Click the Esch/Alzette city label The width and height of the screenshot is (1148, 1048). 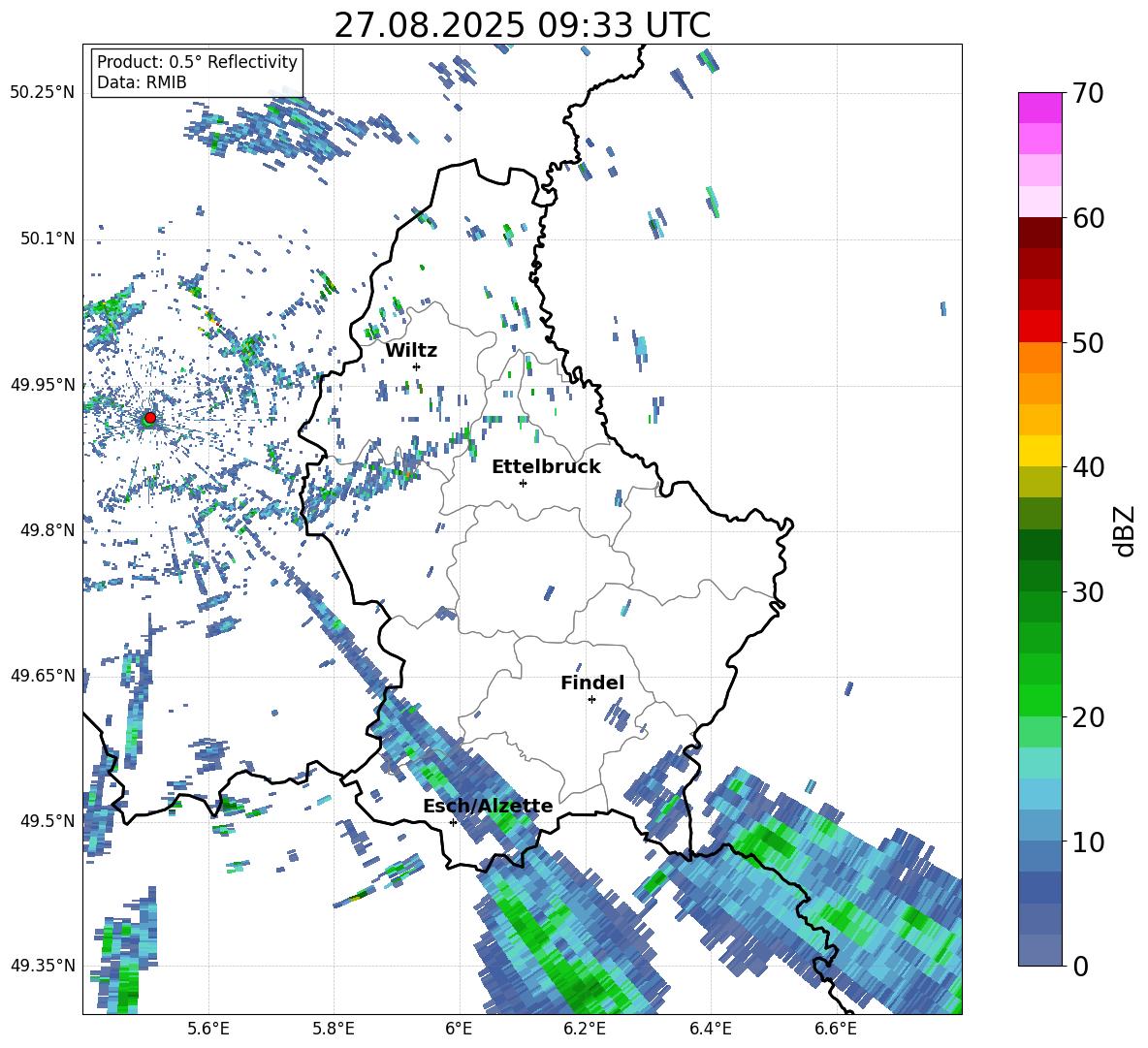coord(488,807)
